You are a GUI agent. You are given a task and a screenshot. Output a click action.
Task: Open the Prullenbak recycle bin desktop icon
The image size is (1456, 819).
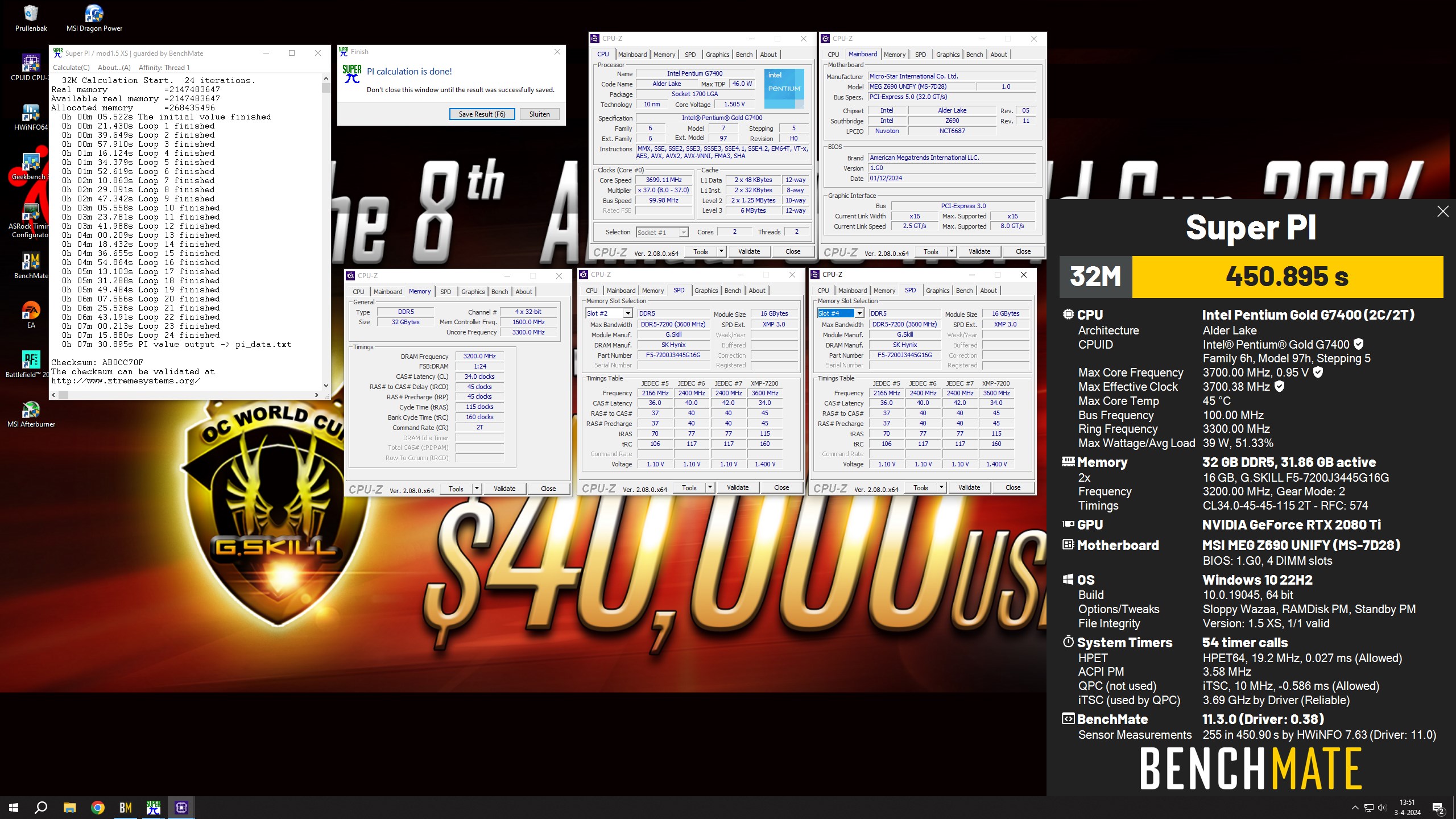tap(31, 18)
